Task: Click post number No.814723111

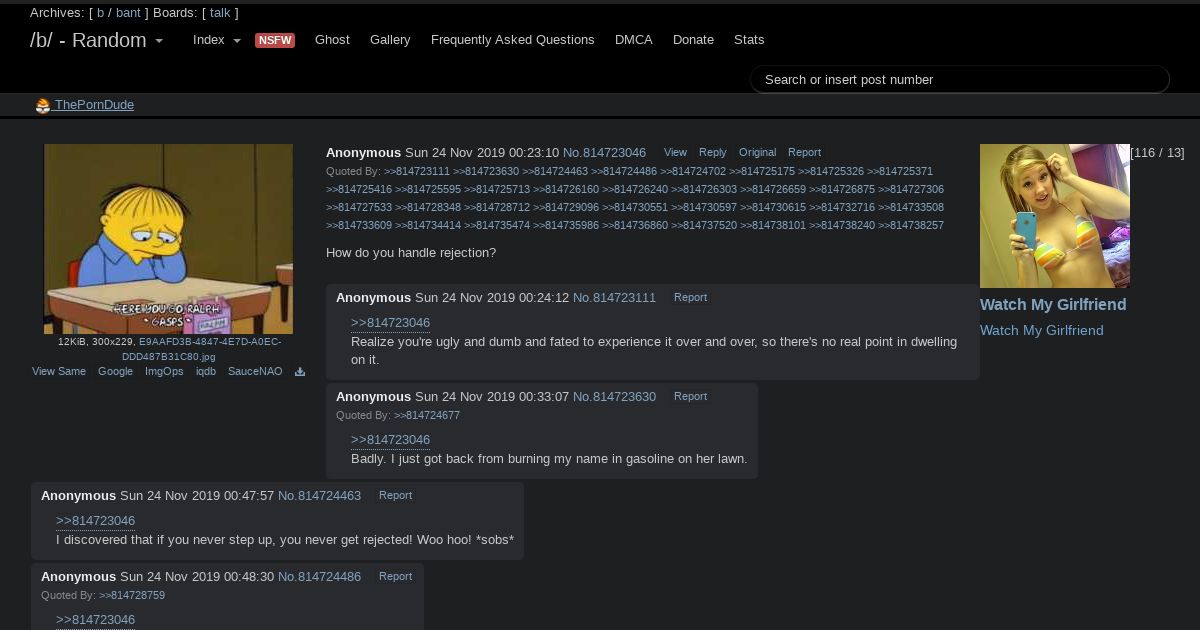Action: [x=614, y=298]
